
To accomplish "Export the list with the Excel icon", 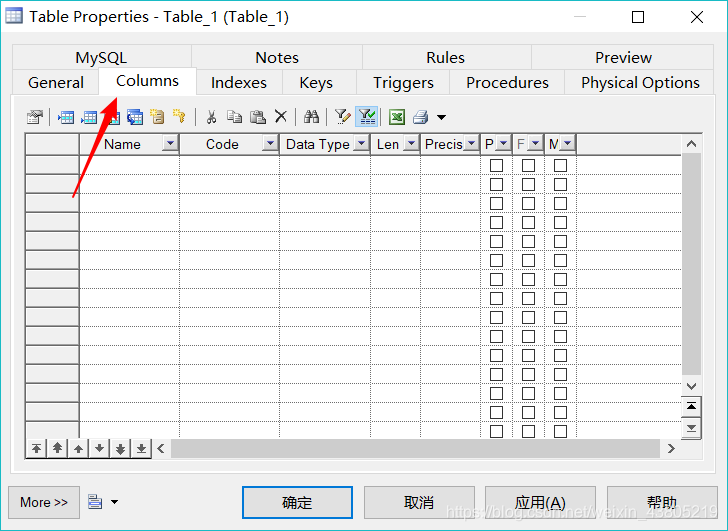I will pos(397,117).
